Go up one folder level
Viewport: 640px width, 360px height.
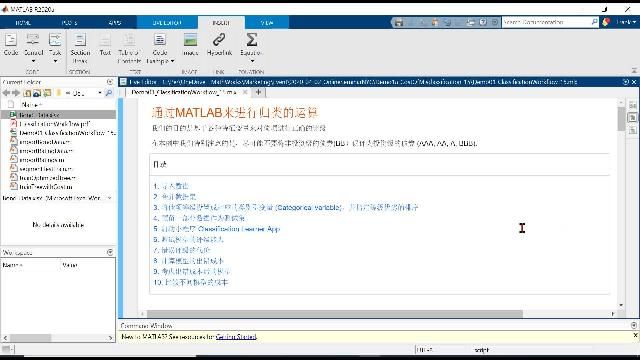[x=27, y=93]
